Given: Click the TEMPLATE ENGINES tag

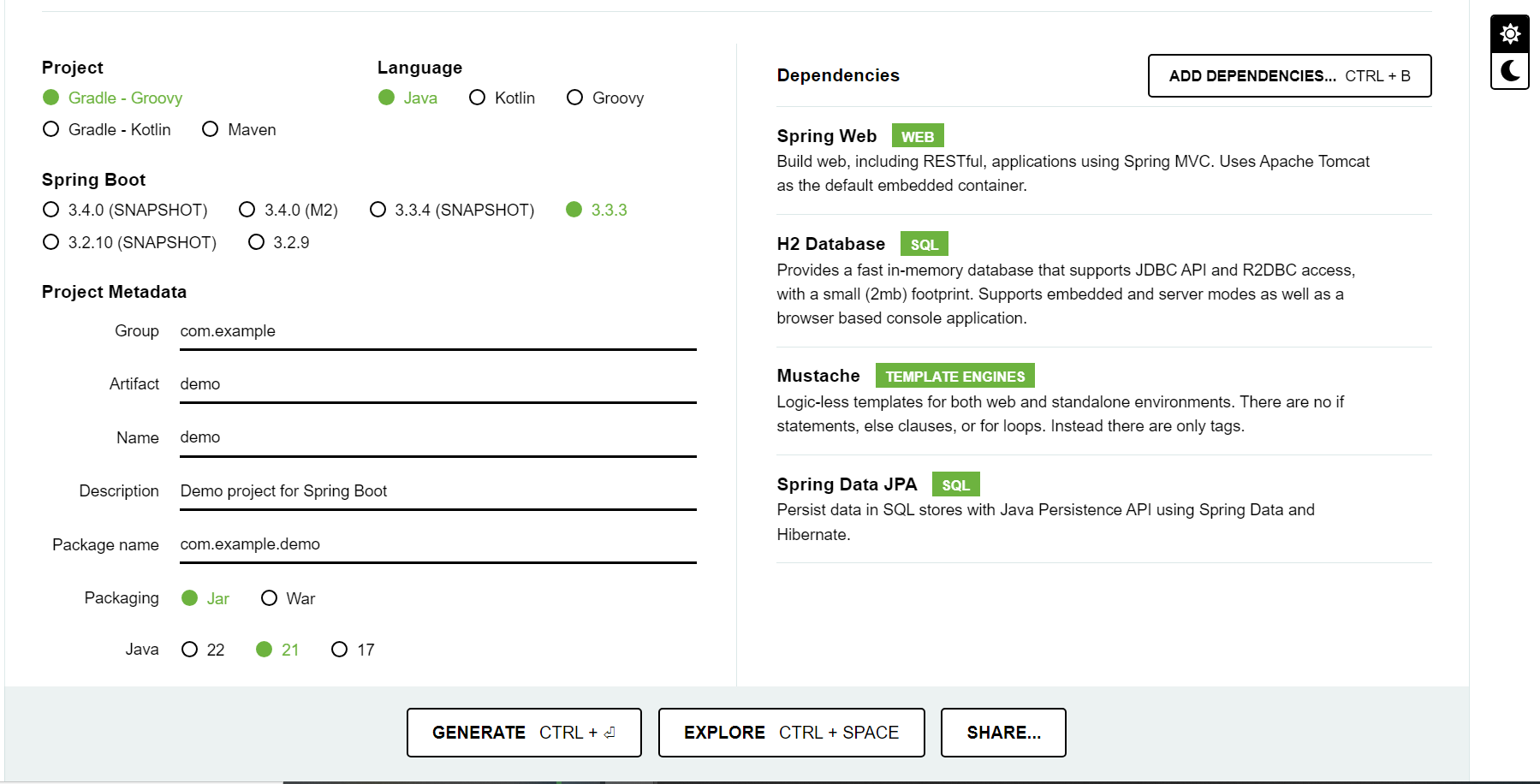Looking at the screenshot, I should (x=955, y=376).
